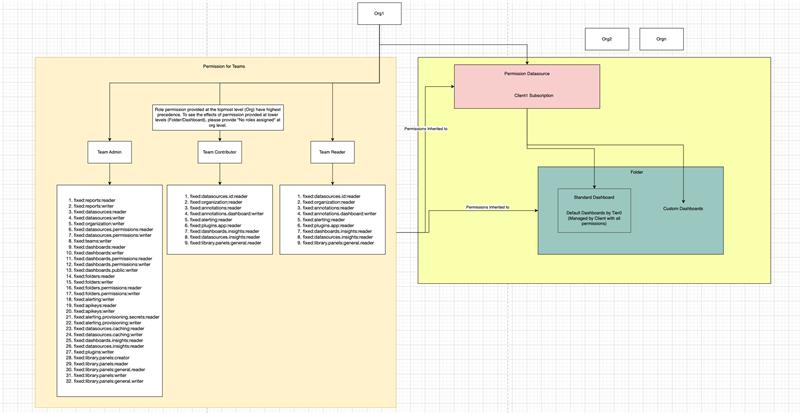The image size is (800, 414).
Task: Select the teal Folder container title
Action: click(x=636, y=171)
